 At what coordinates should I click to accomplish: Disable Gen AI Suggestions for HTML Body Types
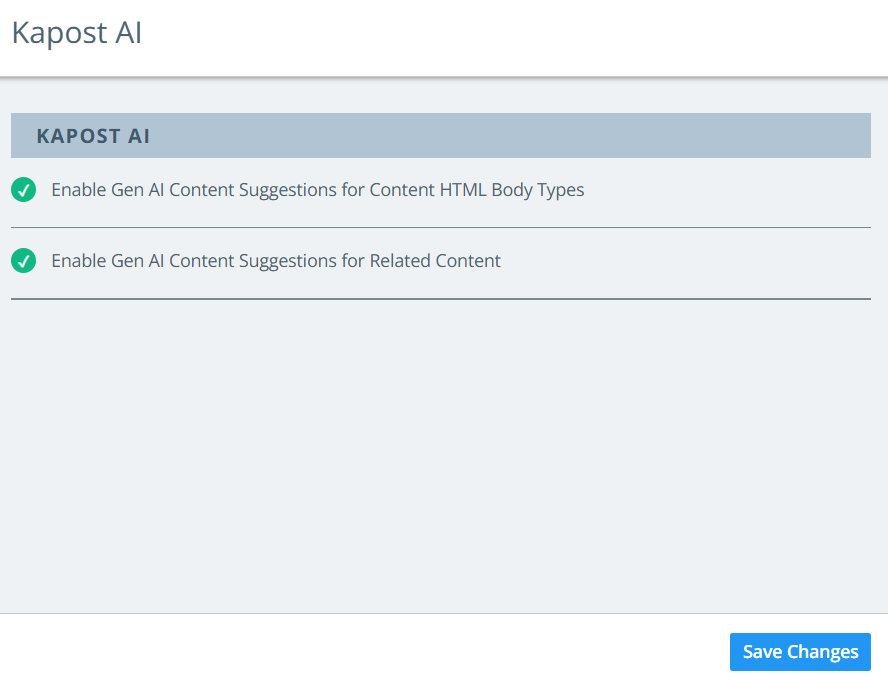click(x=24, y=189)
